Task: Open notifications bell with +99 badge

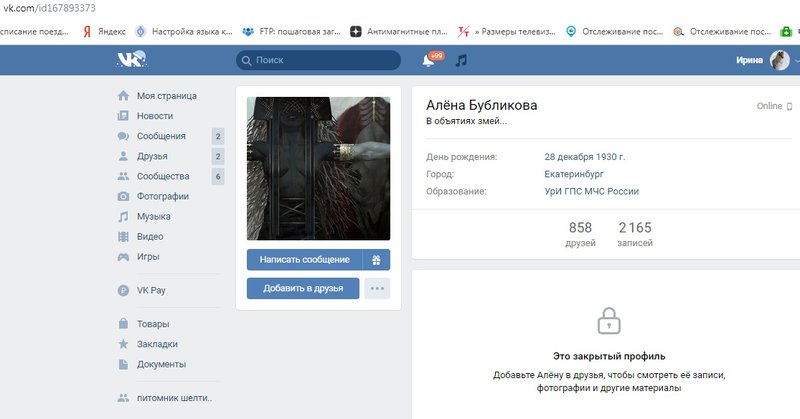Action: (428, 61)
